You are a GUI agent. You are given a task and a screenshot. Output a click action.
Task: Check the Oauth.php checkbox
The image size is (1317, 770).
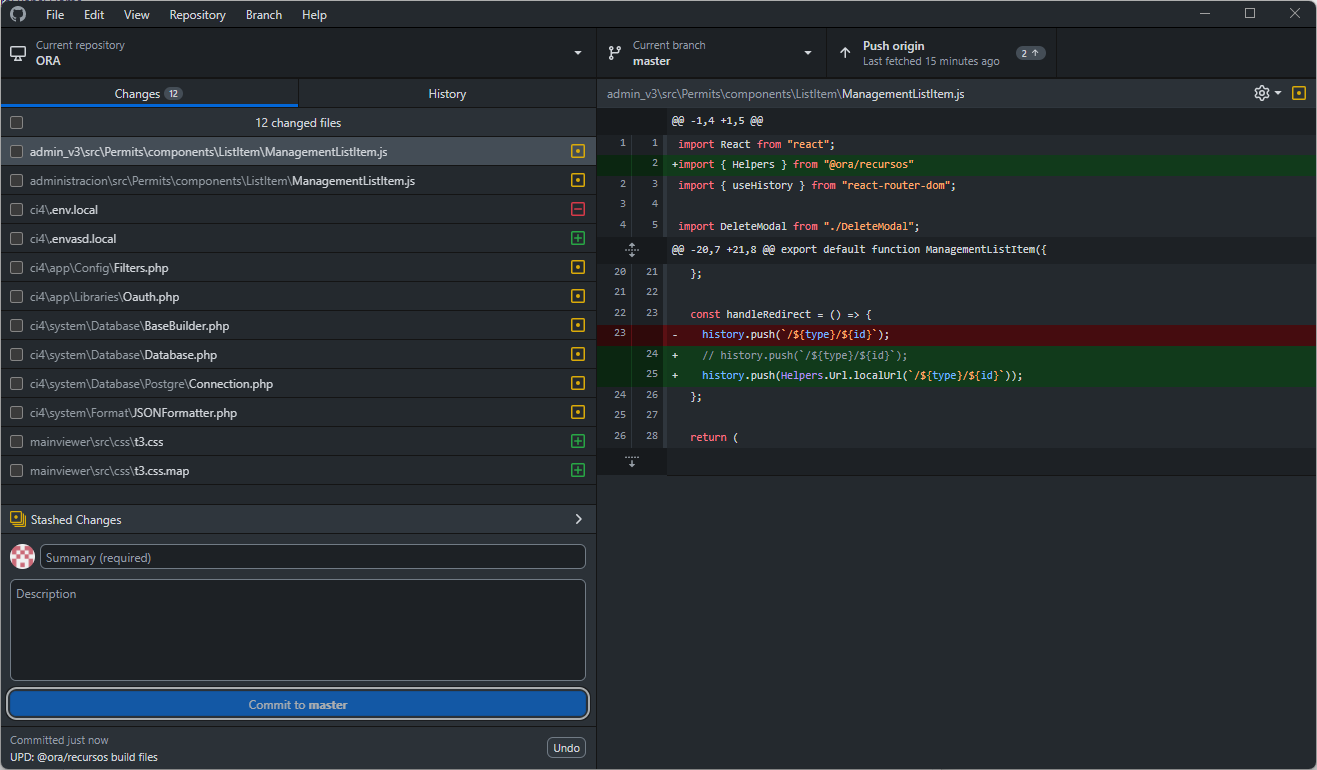[x=17, y=297]
